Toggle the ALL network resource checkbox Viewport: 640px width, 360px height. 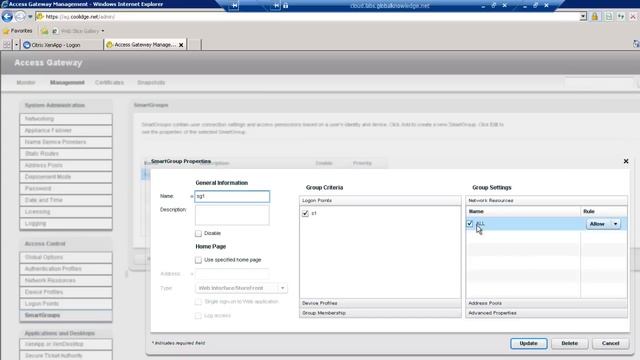coord(470,224)
